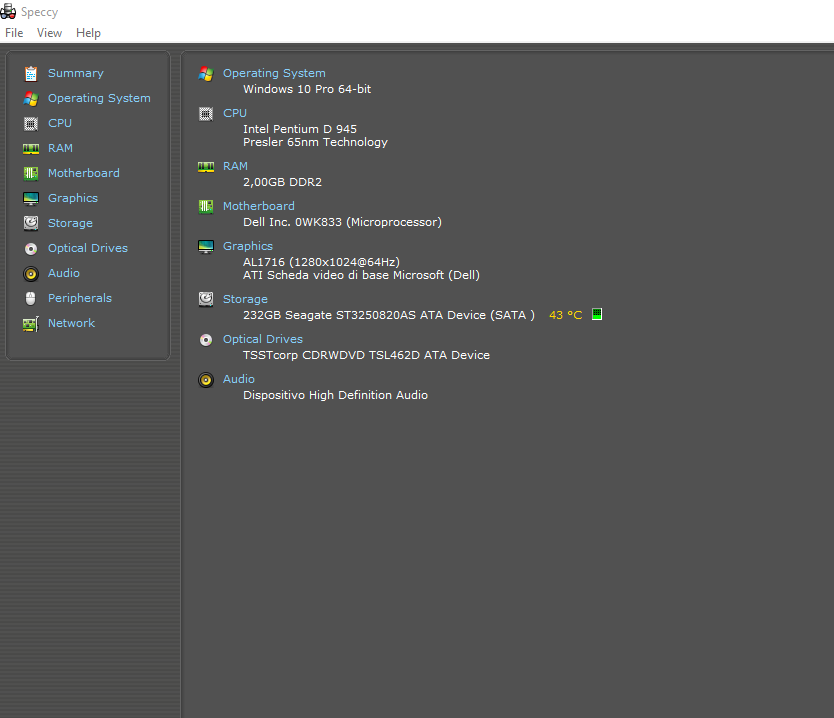Click the Optical Drives disc icon in sidebar

[x=31, y=248]
